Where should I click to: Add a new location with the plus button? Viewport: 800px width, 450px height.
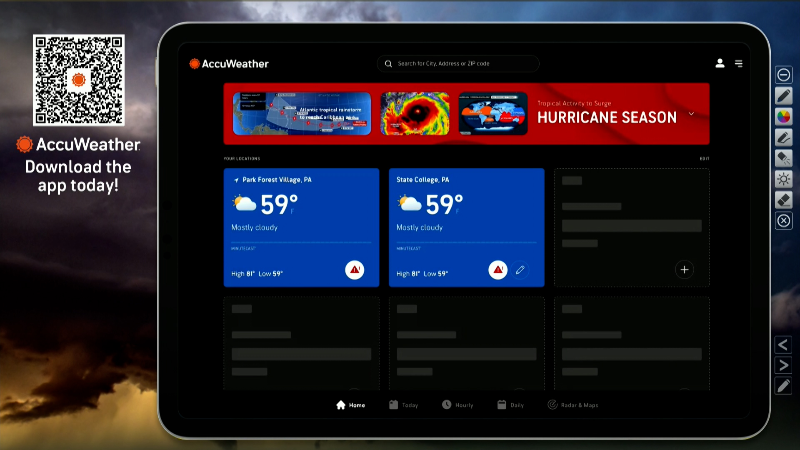click(x=684, y=269)
